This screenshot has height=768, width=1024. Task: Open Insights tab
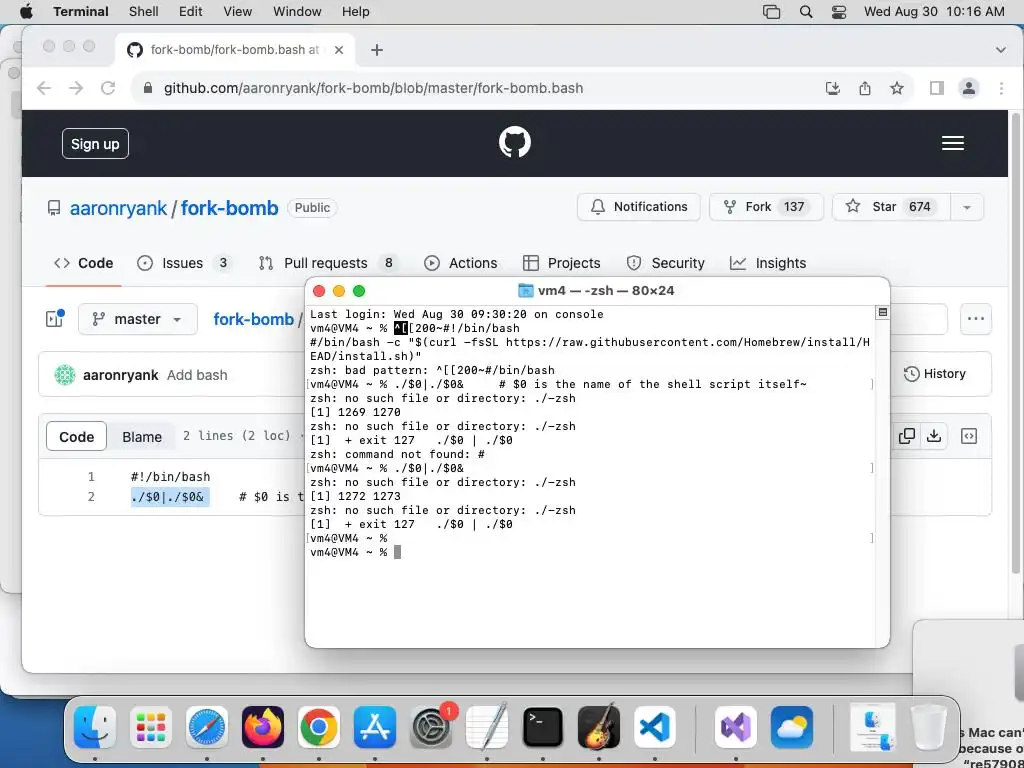click(768, 263)
